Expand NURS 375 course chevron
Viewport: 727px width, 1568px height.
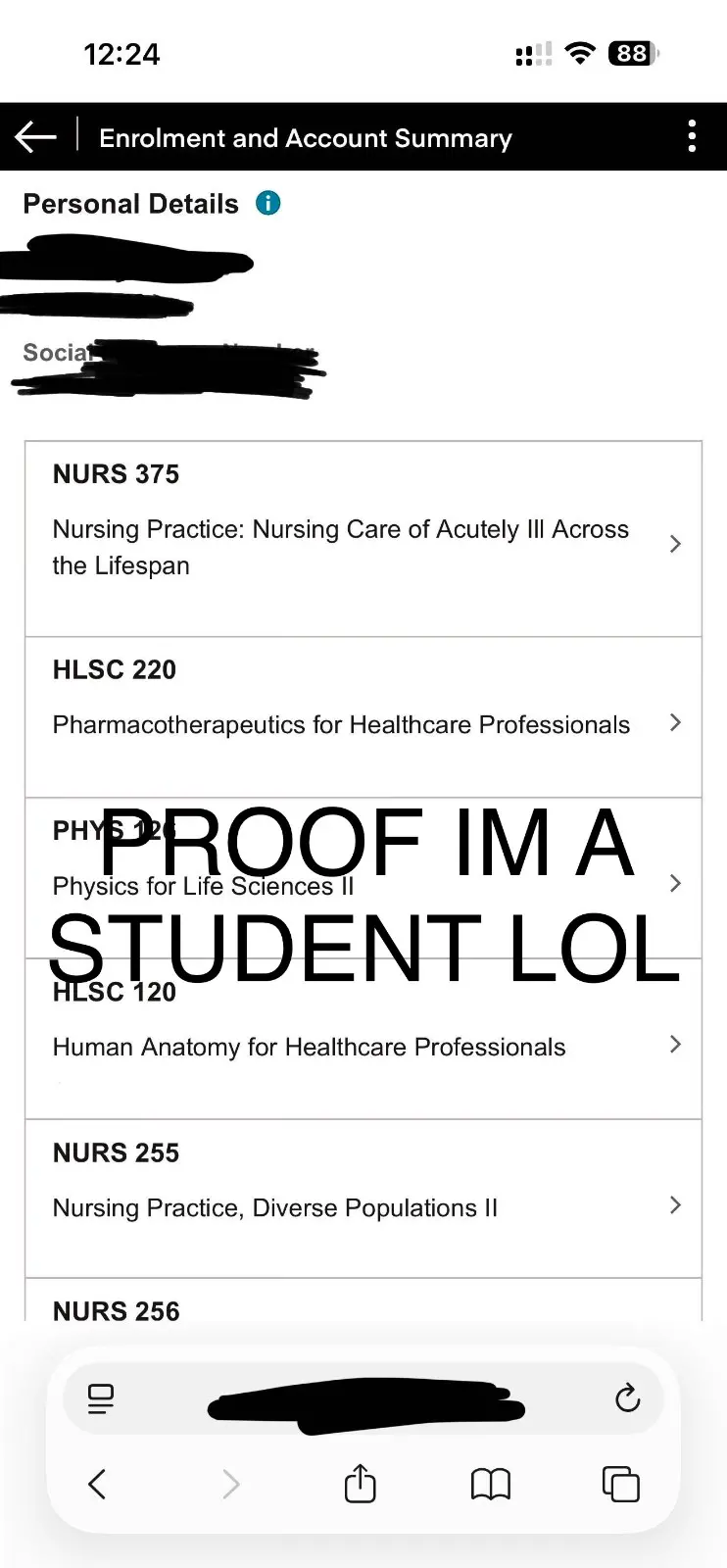click(675, 544)
